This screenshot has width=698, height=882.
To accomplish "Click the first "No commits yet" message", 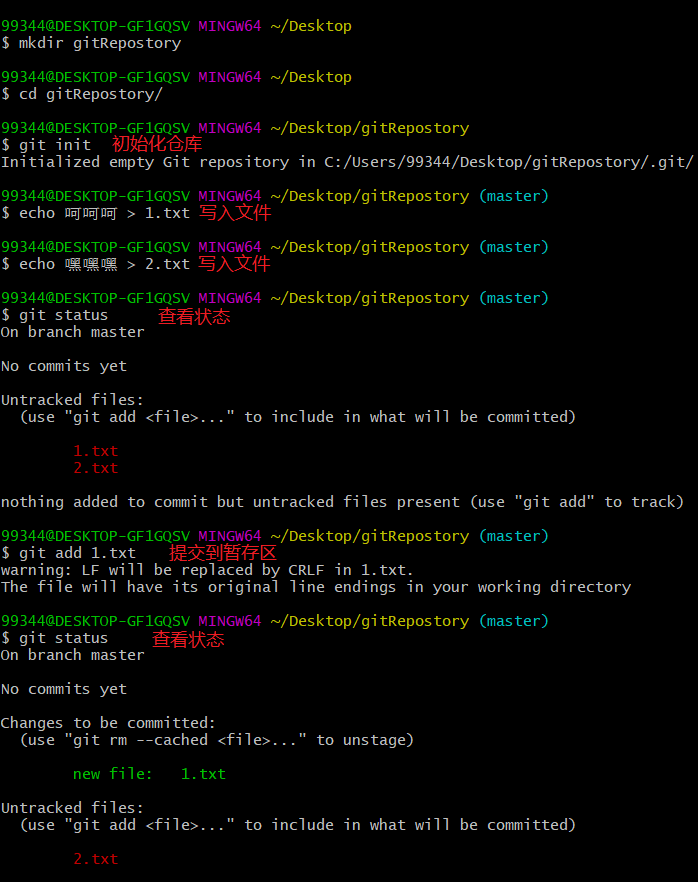I will [x=64, y=366].
